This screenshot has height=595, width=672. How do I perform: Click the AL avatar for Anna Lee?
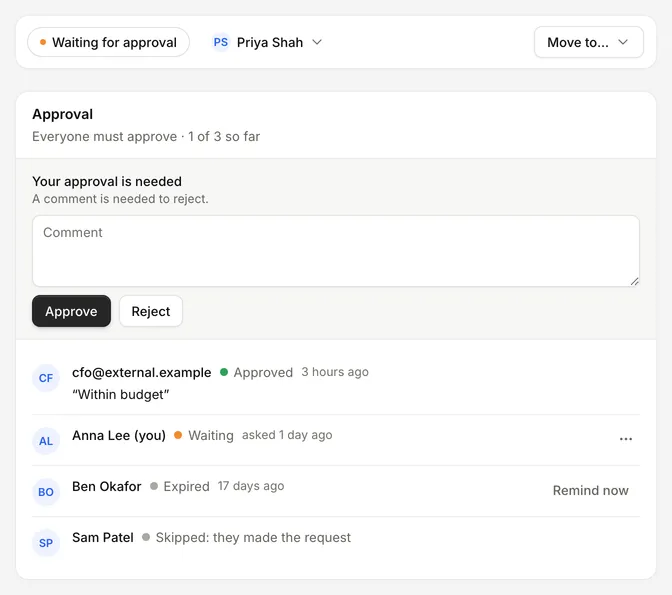coord(46,441)
